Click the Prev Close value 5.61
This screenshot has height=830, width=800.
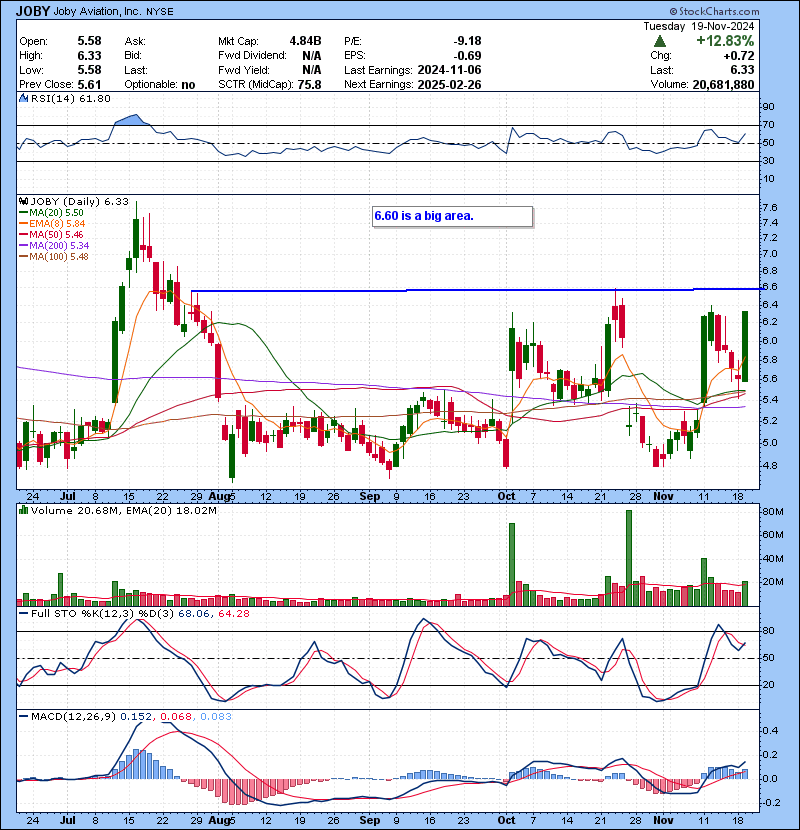tap(89, 84)
